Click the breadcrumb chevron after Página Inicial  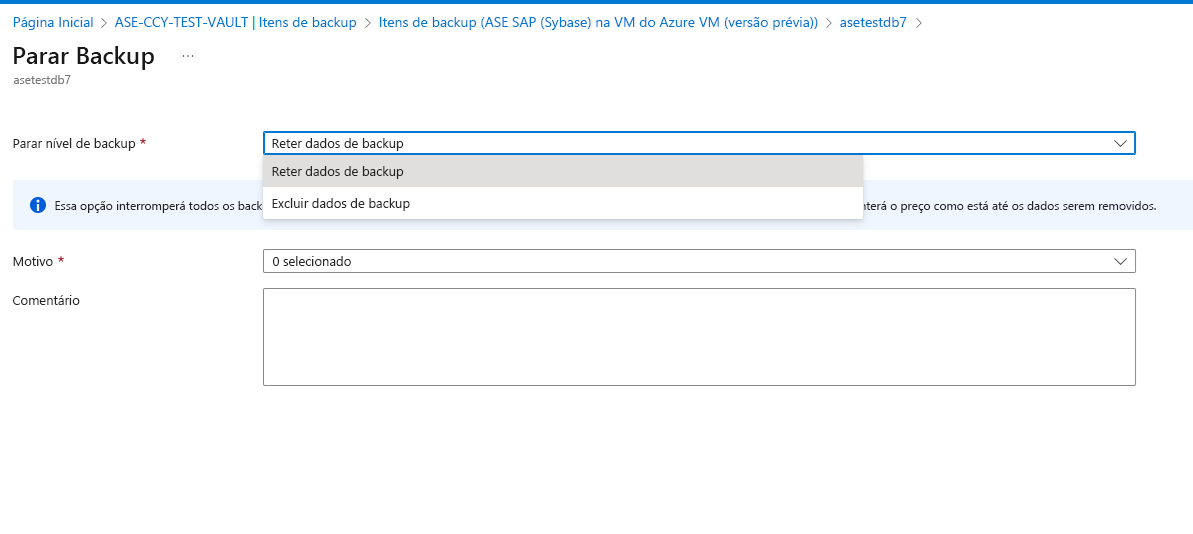(104, 22)
